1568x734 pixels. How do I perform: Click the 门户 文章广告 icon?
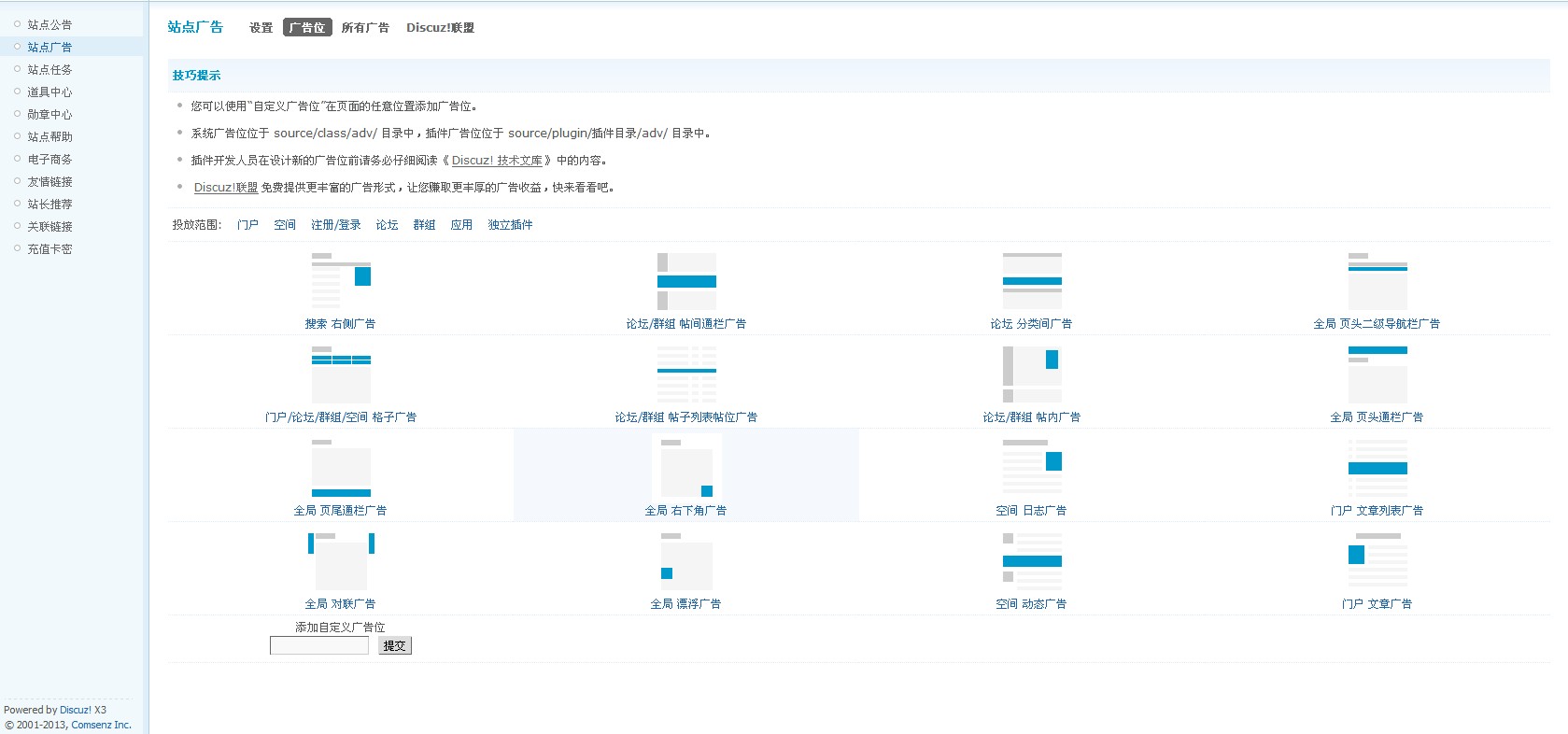click(x=1377, y=560)
